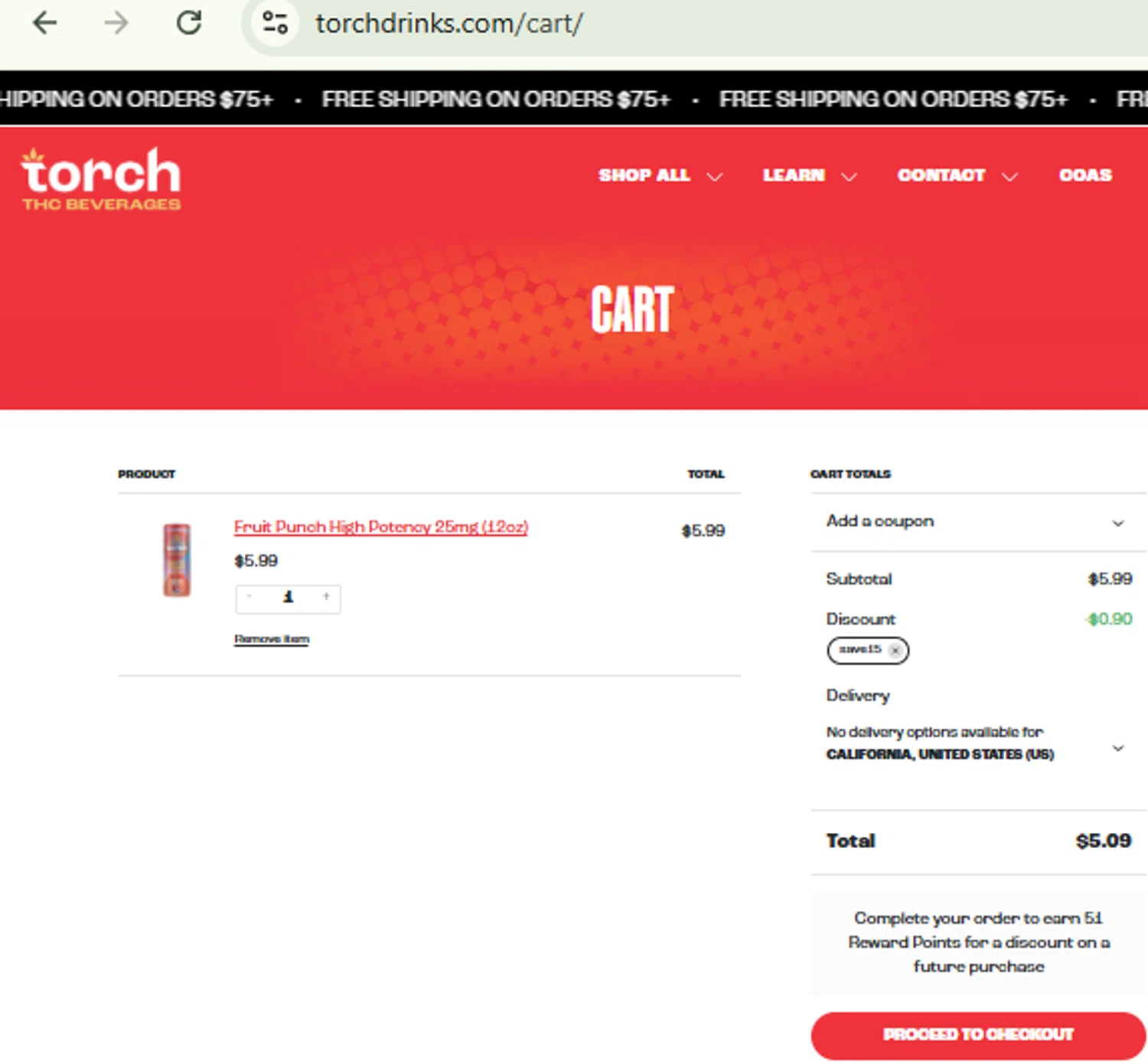Click the Total $5.09 amount
This screenshot has width=1148, height=1064.
[1103, 840]
